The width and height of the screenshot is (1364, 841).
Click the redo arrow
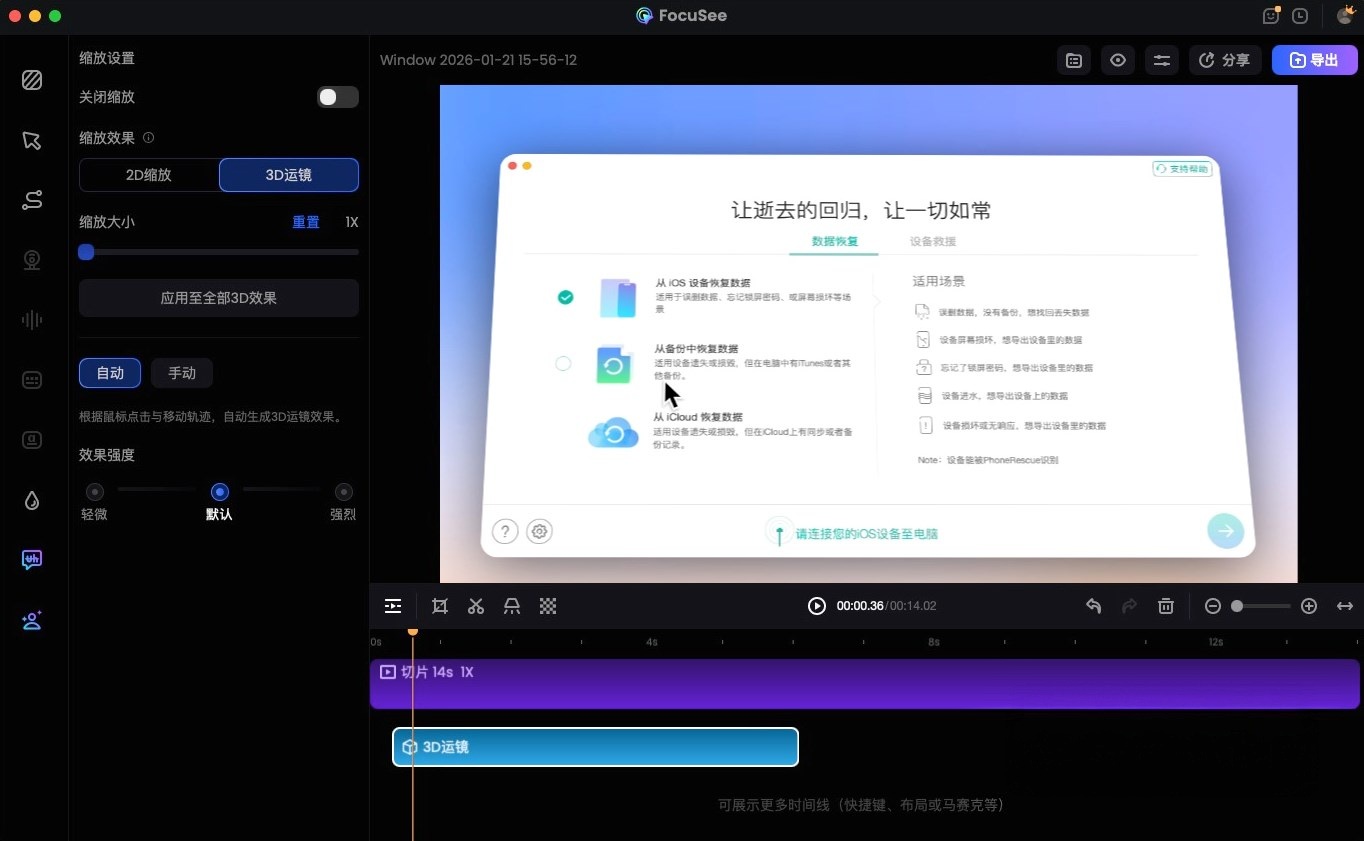pos(1130,606)
